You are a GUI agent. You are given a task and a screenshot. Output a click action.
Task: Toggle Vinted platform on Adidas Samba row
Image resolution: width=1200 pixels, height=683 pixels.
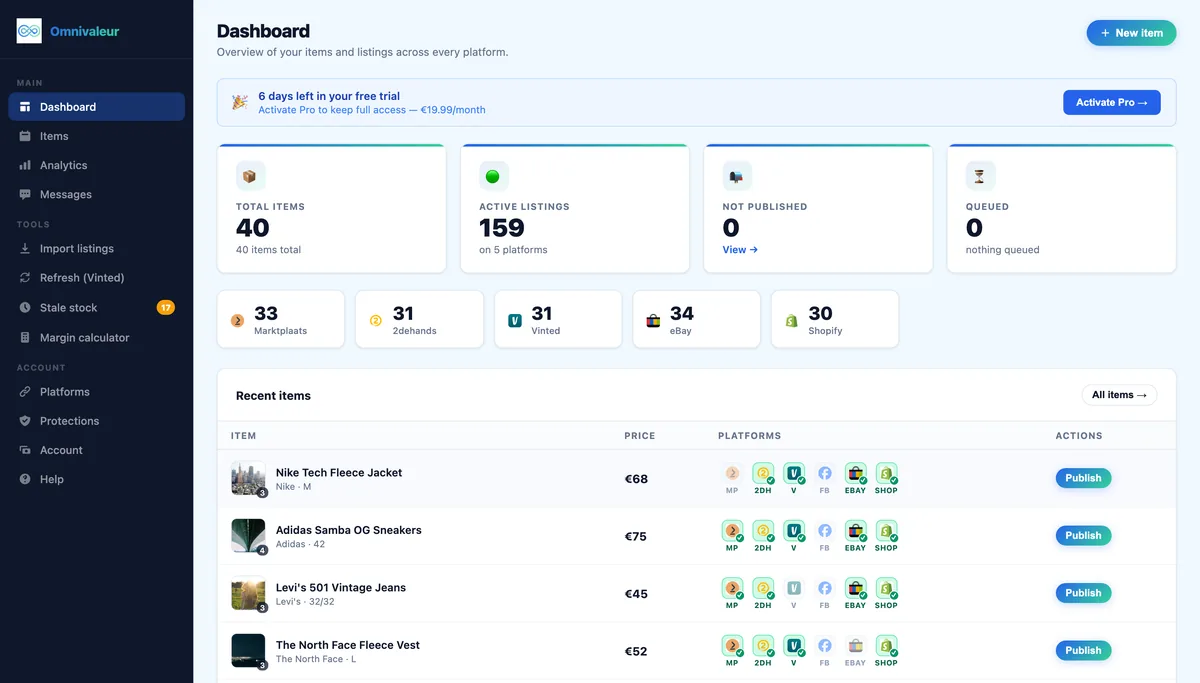[x=794, y=536]
